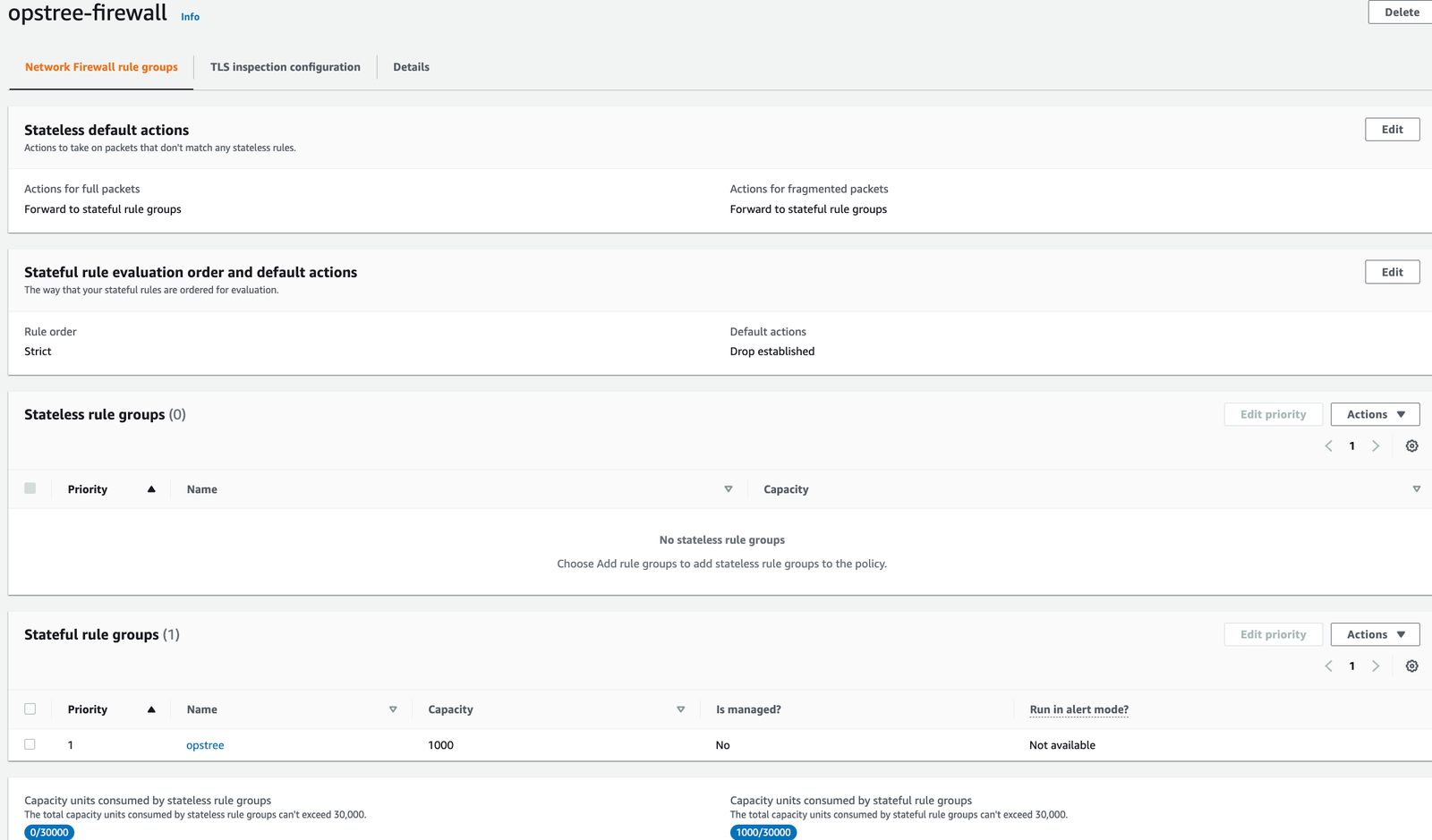This screenshot has width=1432, height=840.
Task: Expand Actions dropdown for stateless rule groups
Action: click(1375, 414)
